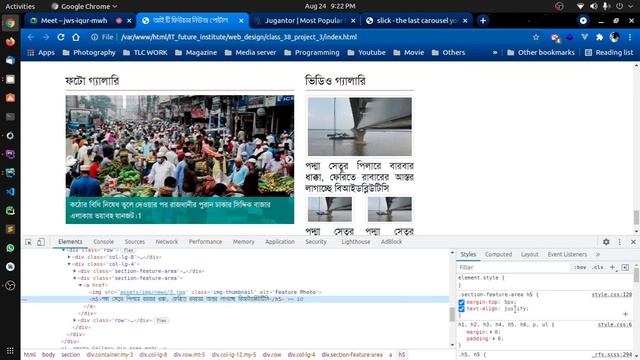
Task: Expand the margin shorthand property triangle
Action: (491, 332)
